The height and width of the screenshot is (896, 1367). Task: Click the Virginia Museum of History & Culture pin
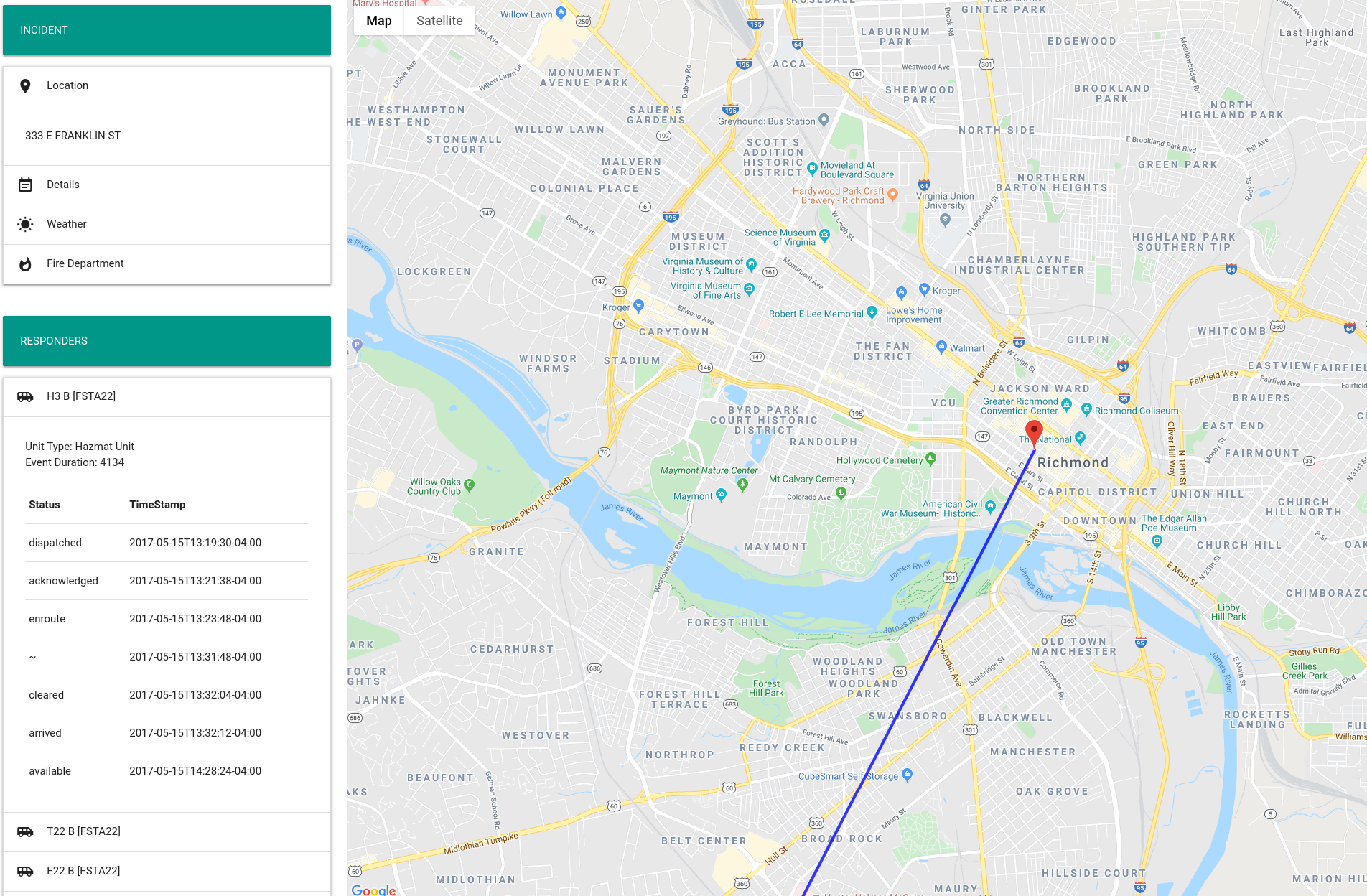pos(751,264)
